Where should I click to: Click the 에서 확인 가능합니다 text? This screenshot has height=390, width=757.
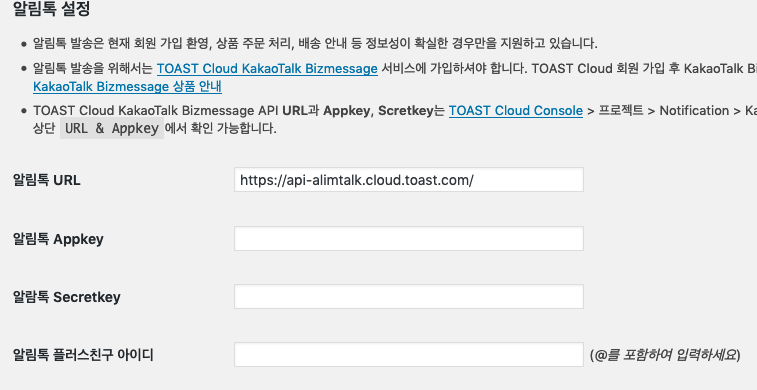click(221, 128)
